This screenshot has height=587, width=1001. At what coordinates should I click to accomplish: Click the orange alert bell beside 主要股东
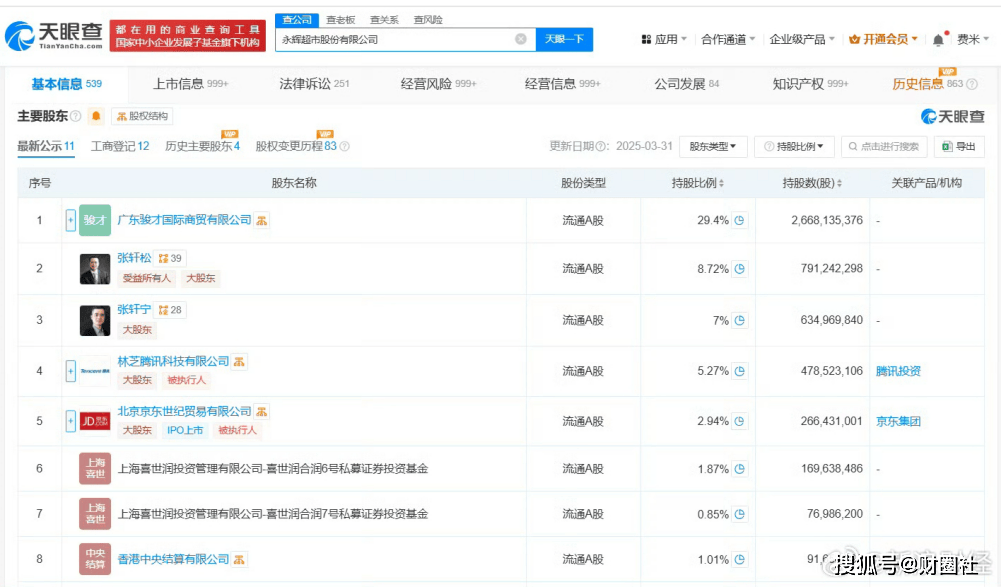(96, 116)
